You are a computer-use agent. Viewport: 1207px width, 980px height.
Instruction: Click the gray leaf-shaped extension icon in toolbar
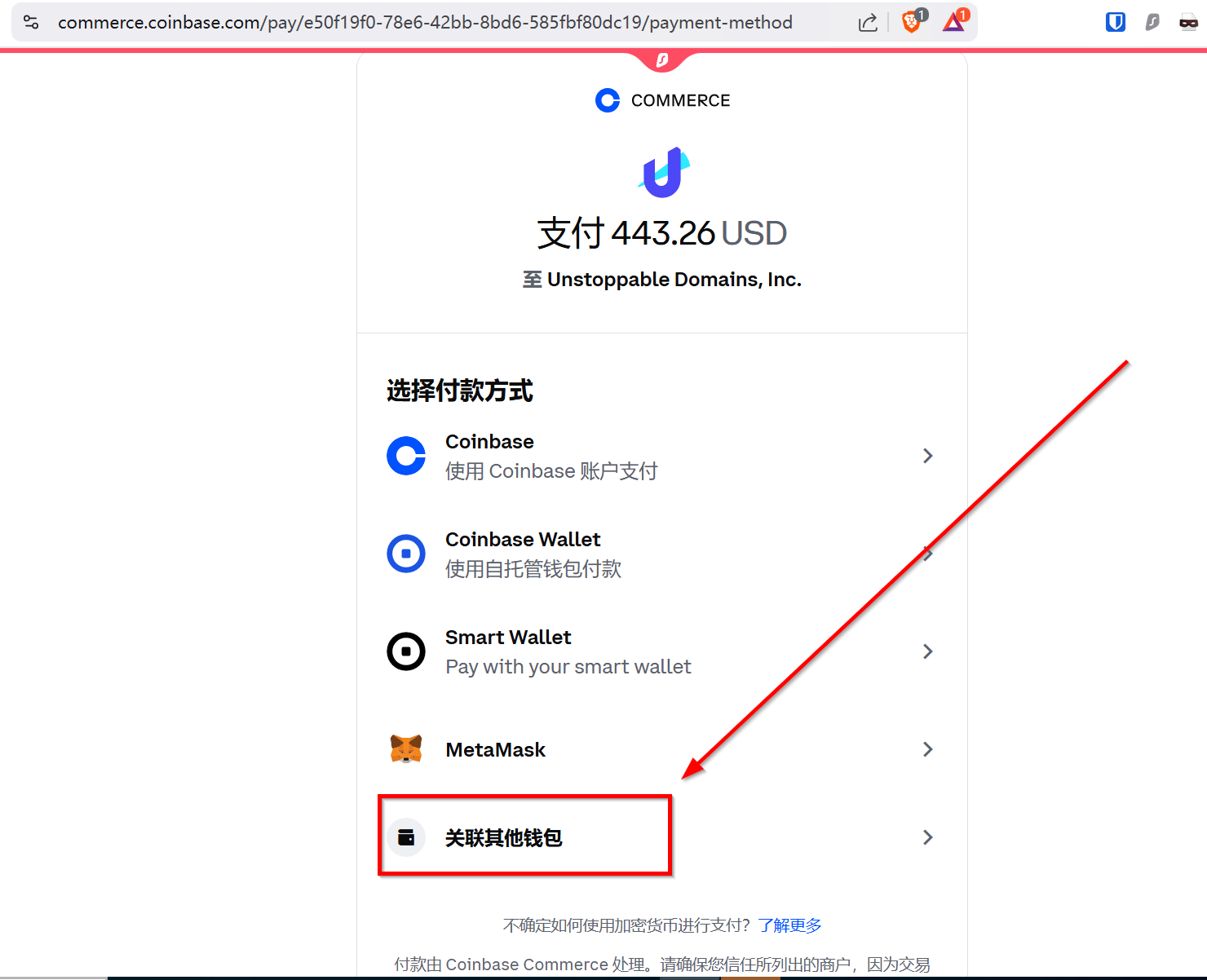tap(1152, 22)
